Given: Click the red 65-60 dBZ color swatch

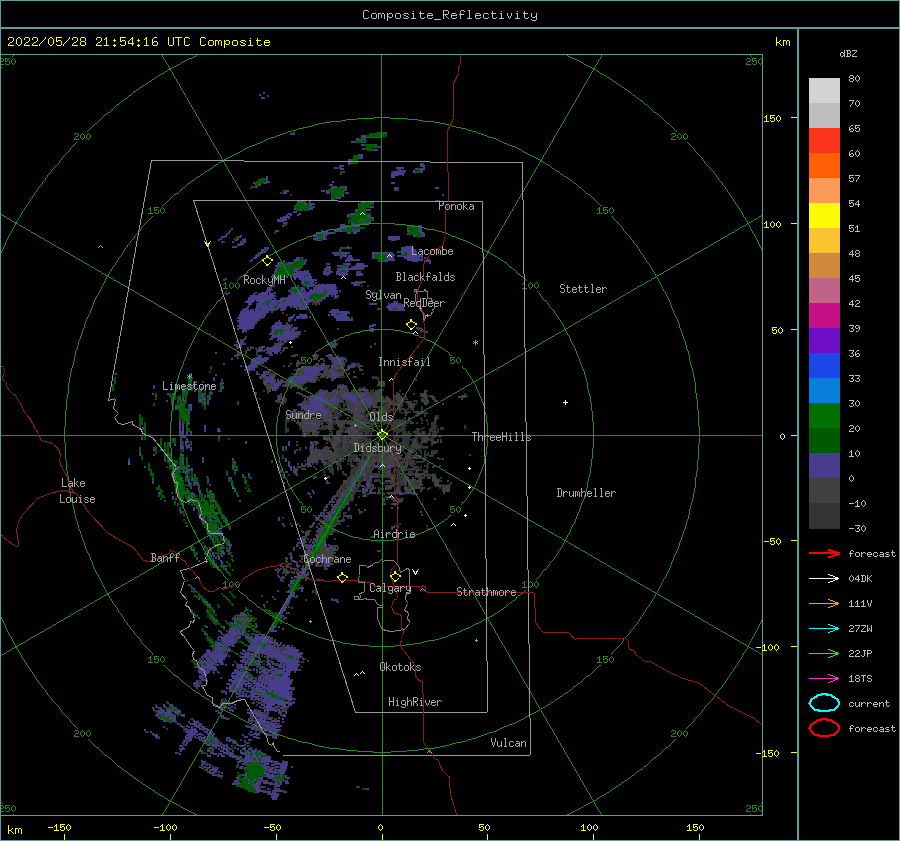Looking at the screenshot, I should pyautogui.click(x=824, y=141).
